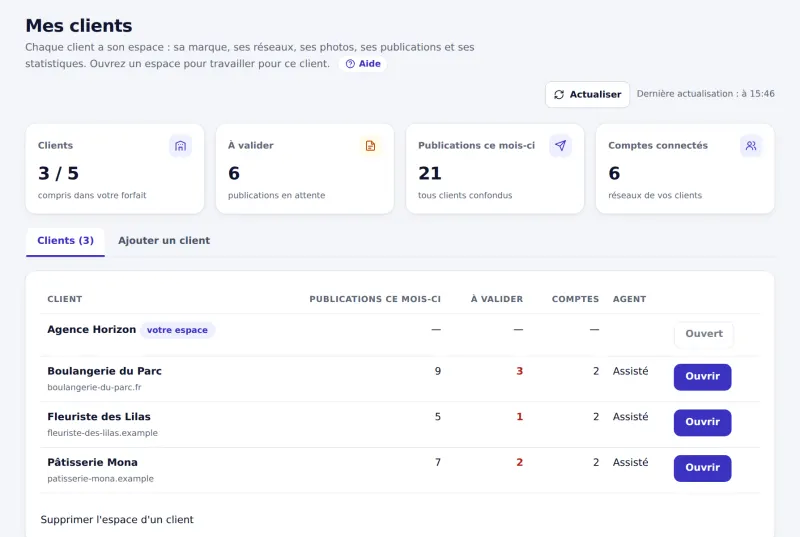800x537 pixels.
Task: Click fleuriste-des-lilas.example domain text
Action: [x=103, y=433]
